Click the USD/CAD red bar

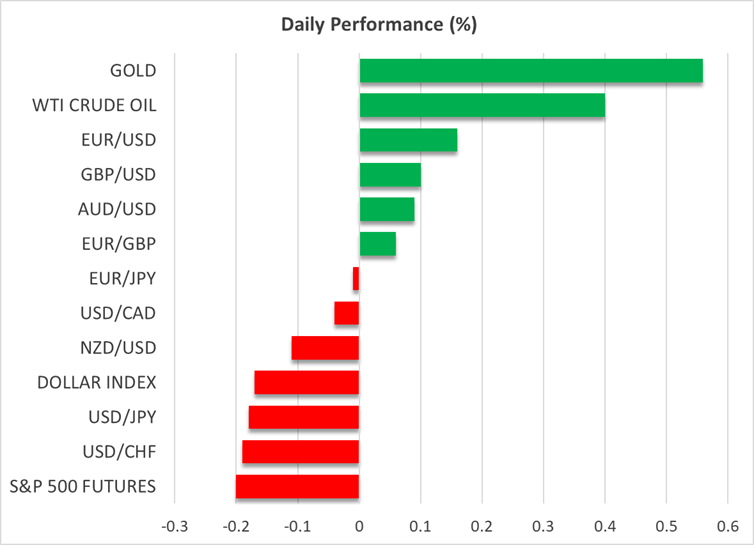point(346,313)
